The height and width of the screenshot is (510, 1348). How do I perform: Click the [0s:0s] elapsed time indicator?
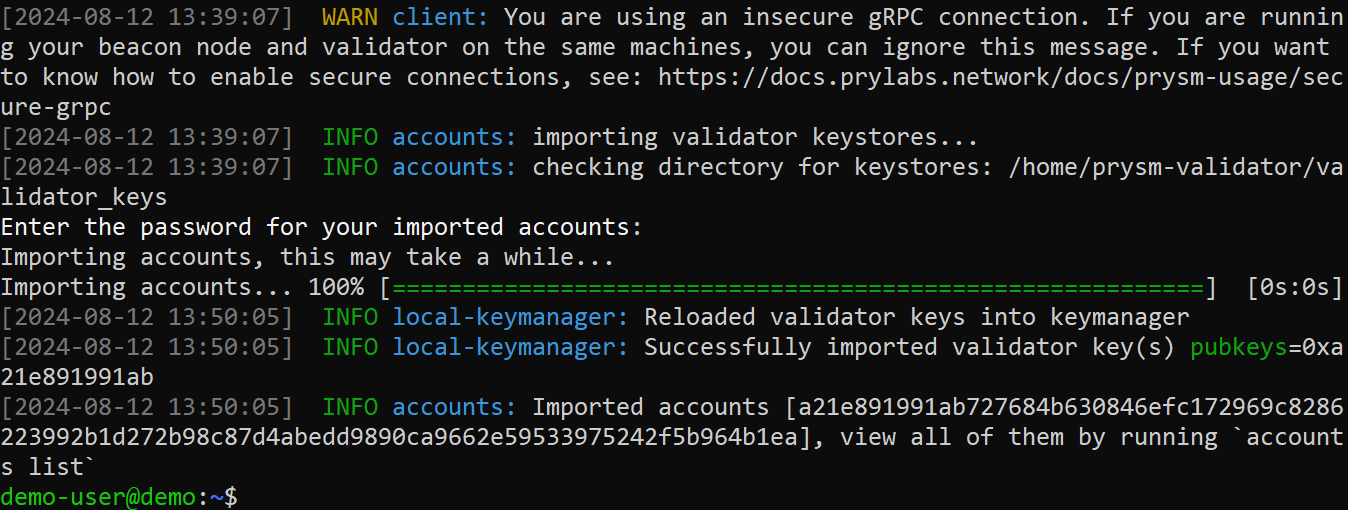pyautogui.click(x=1294, y=287)
